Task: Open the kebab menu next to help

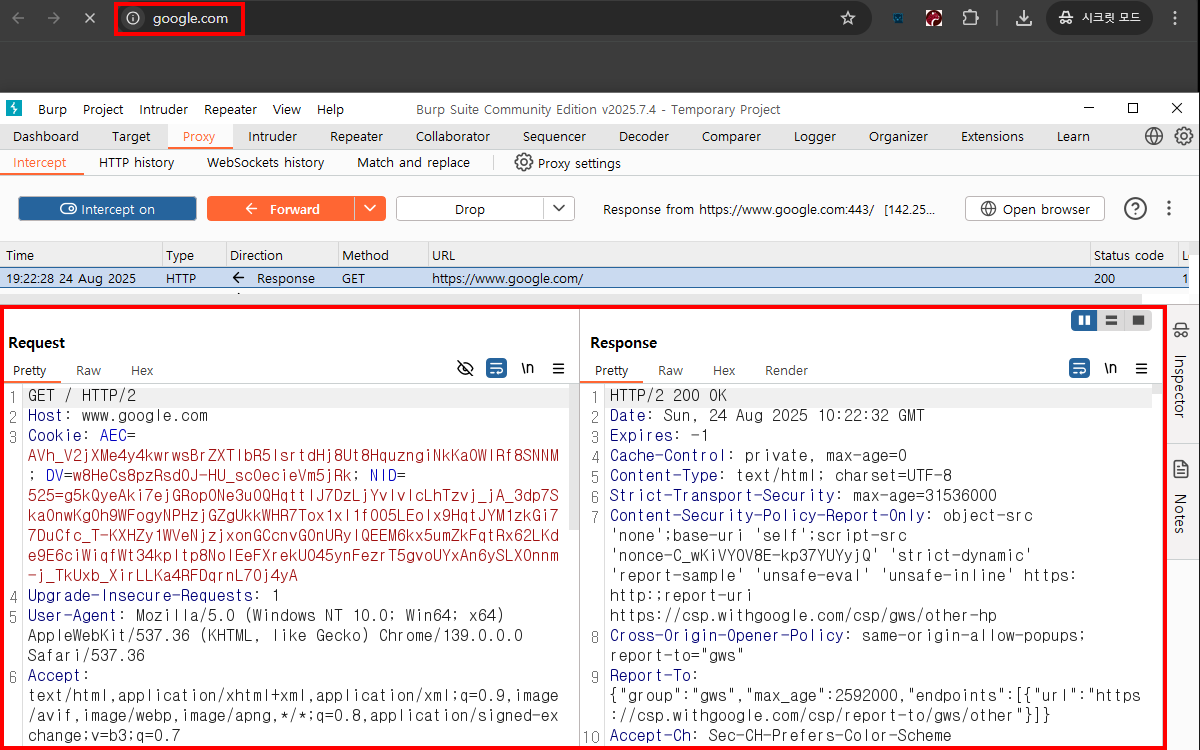Action: pos(1168,208)
